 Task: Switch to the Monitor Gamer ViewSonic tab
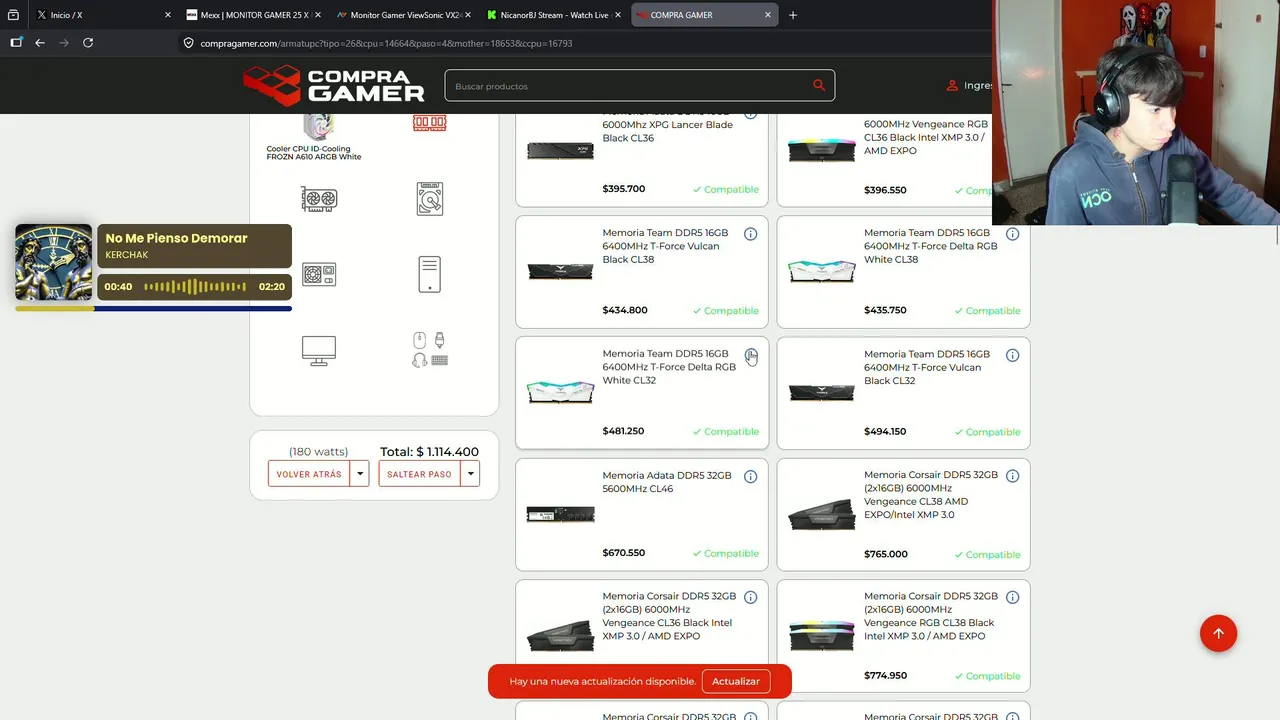(x=402, y=15)
